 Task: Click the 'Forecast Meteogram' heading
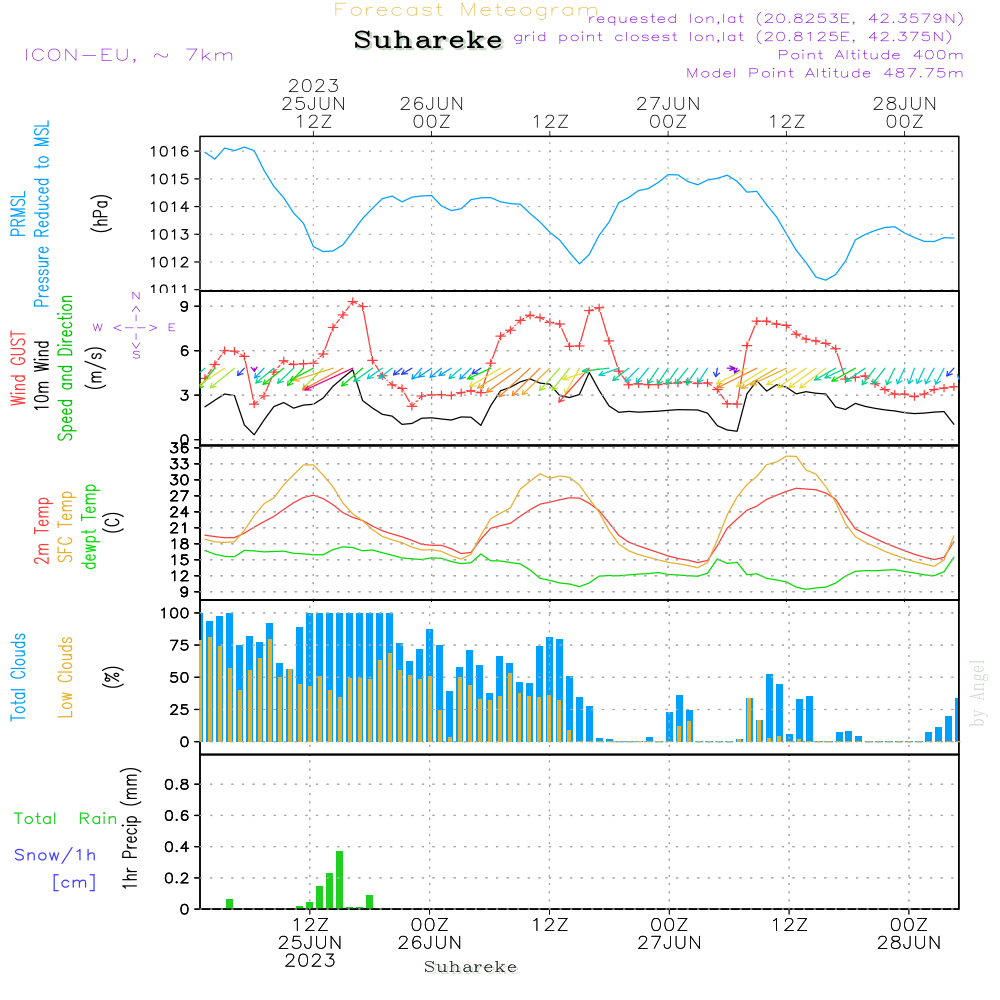[466, 10]
